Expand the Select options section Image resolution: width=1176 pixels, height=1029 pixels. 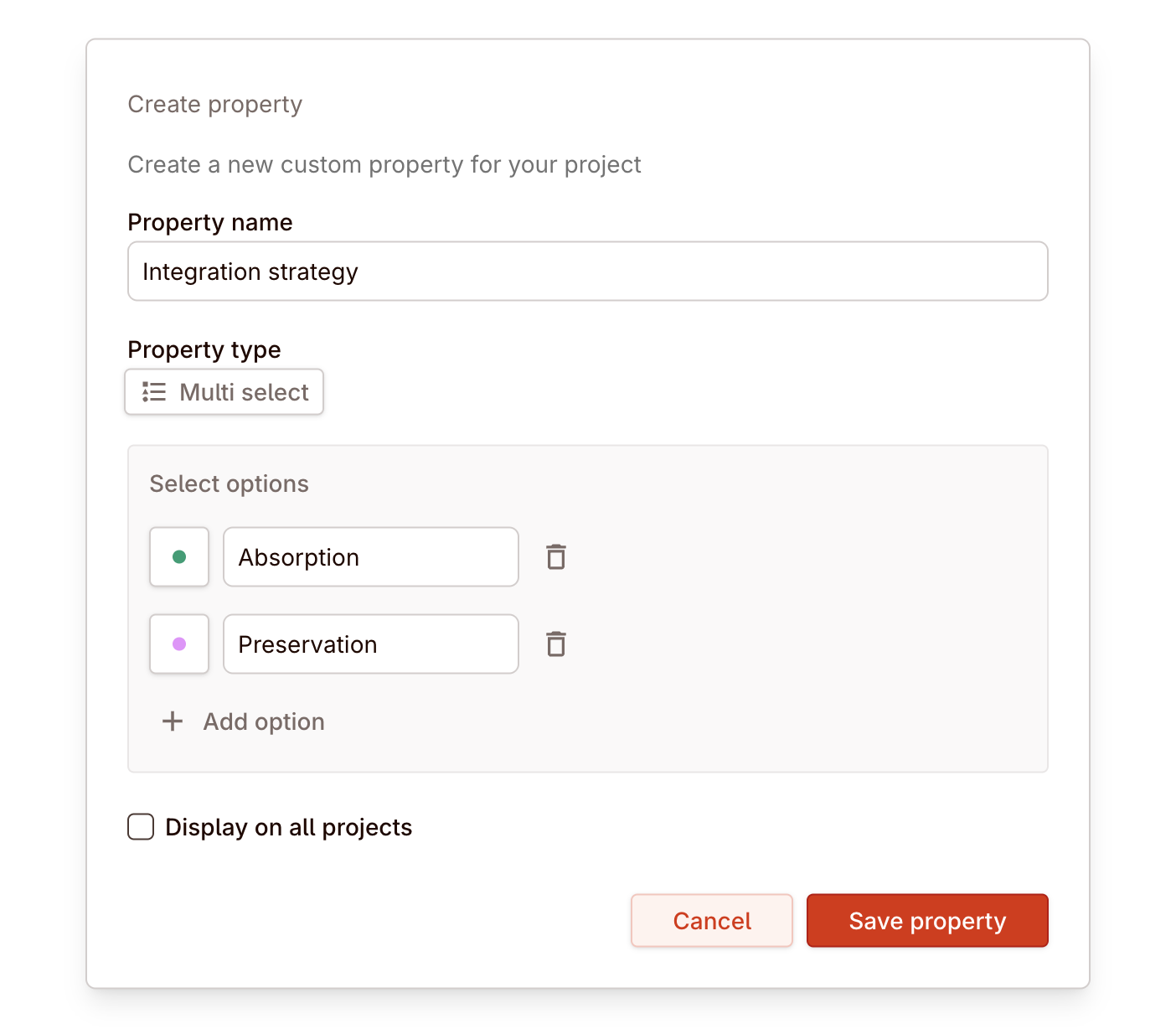coord(229,483)
